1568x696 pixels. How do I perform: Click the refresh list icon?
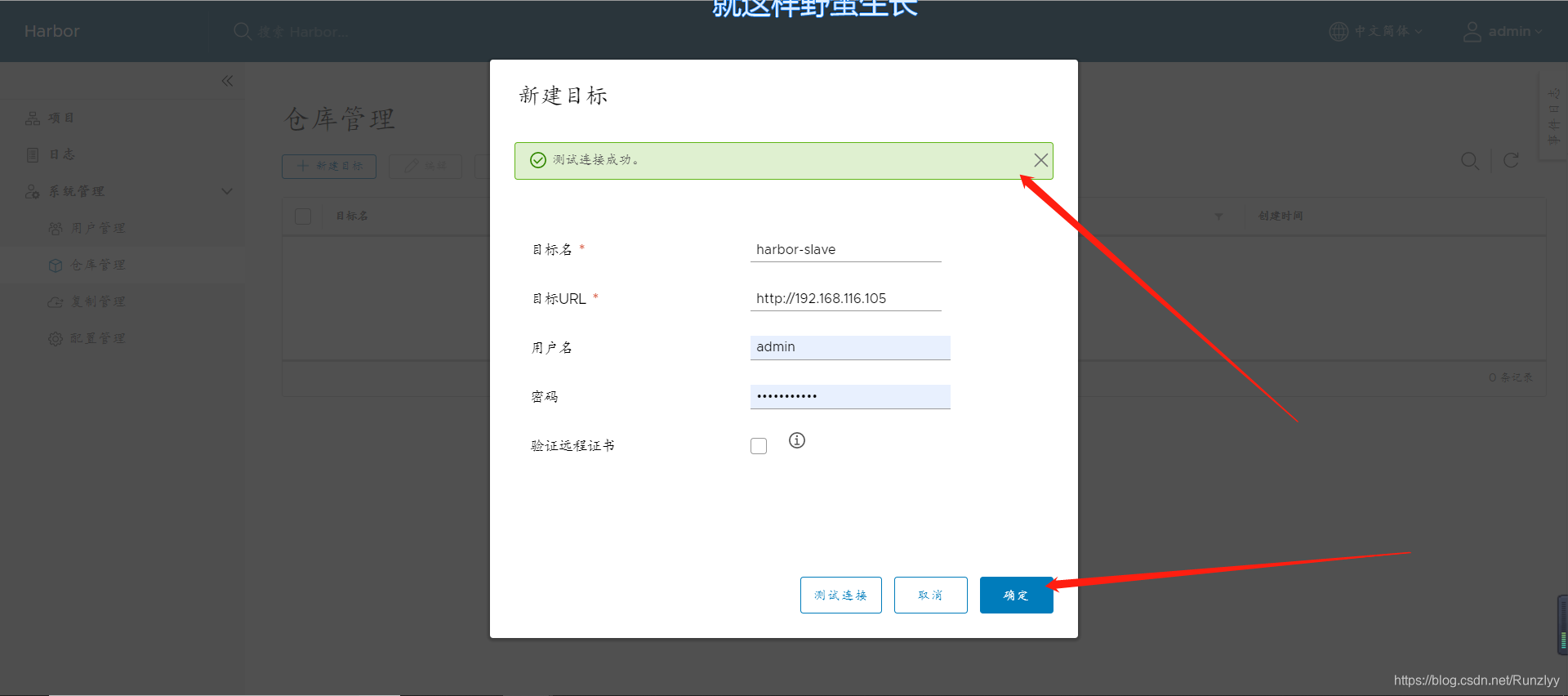[x=1511, y=160]
